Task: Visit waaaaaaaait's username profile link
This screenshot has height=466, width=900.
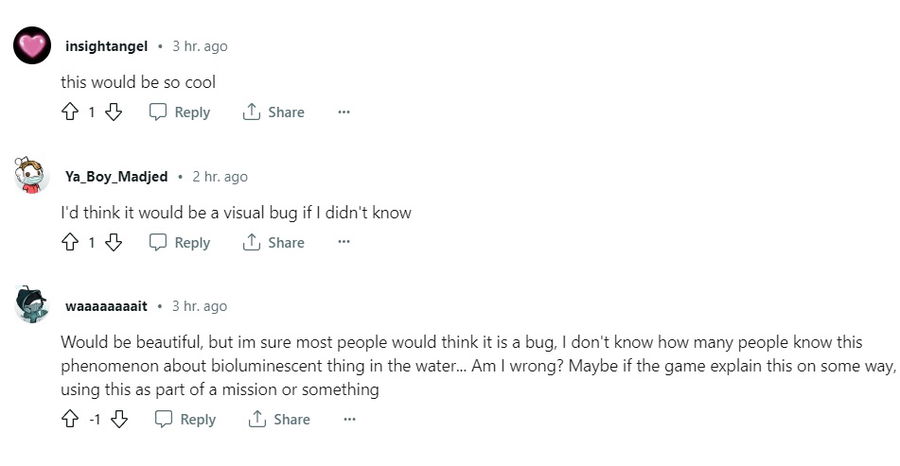Action: click(106, 306)
